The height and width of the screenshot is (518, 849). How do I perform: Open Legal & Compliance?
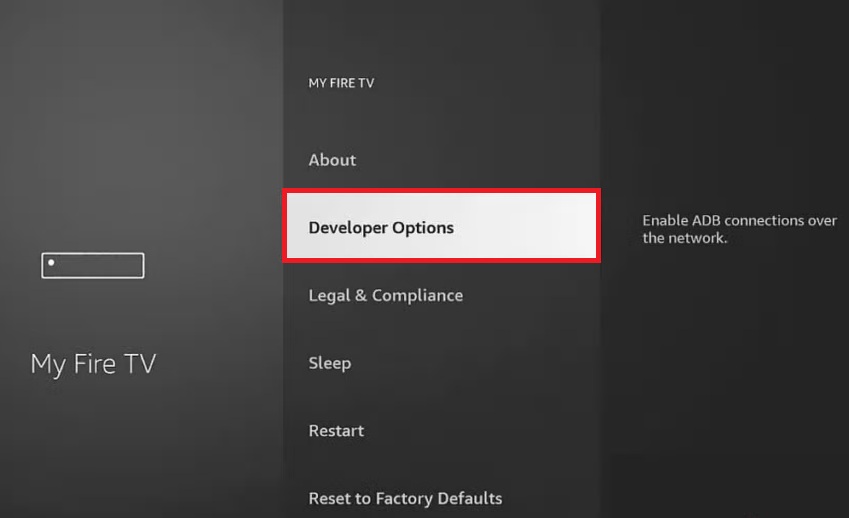441,295
